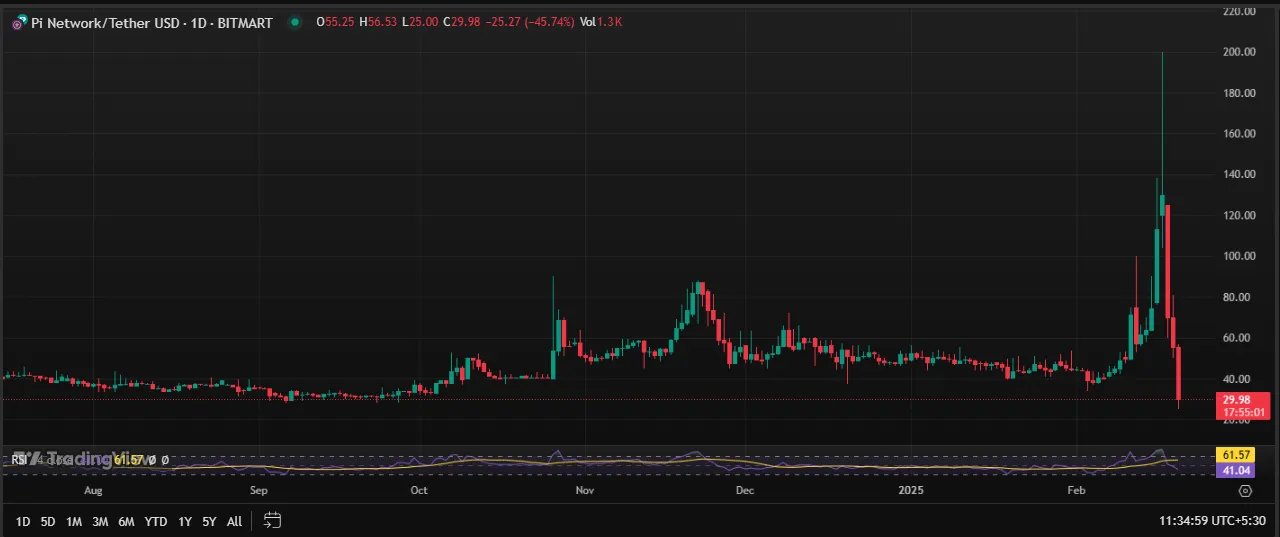
Task: Click the Dec label on time axis
Action: [x=744, y=491]
